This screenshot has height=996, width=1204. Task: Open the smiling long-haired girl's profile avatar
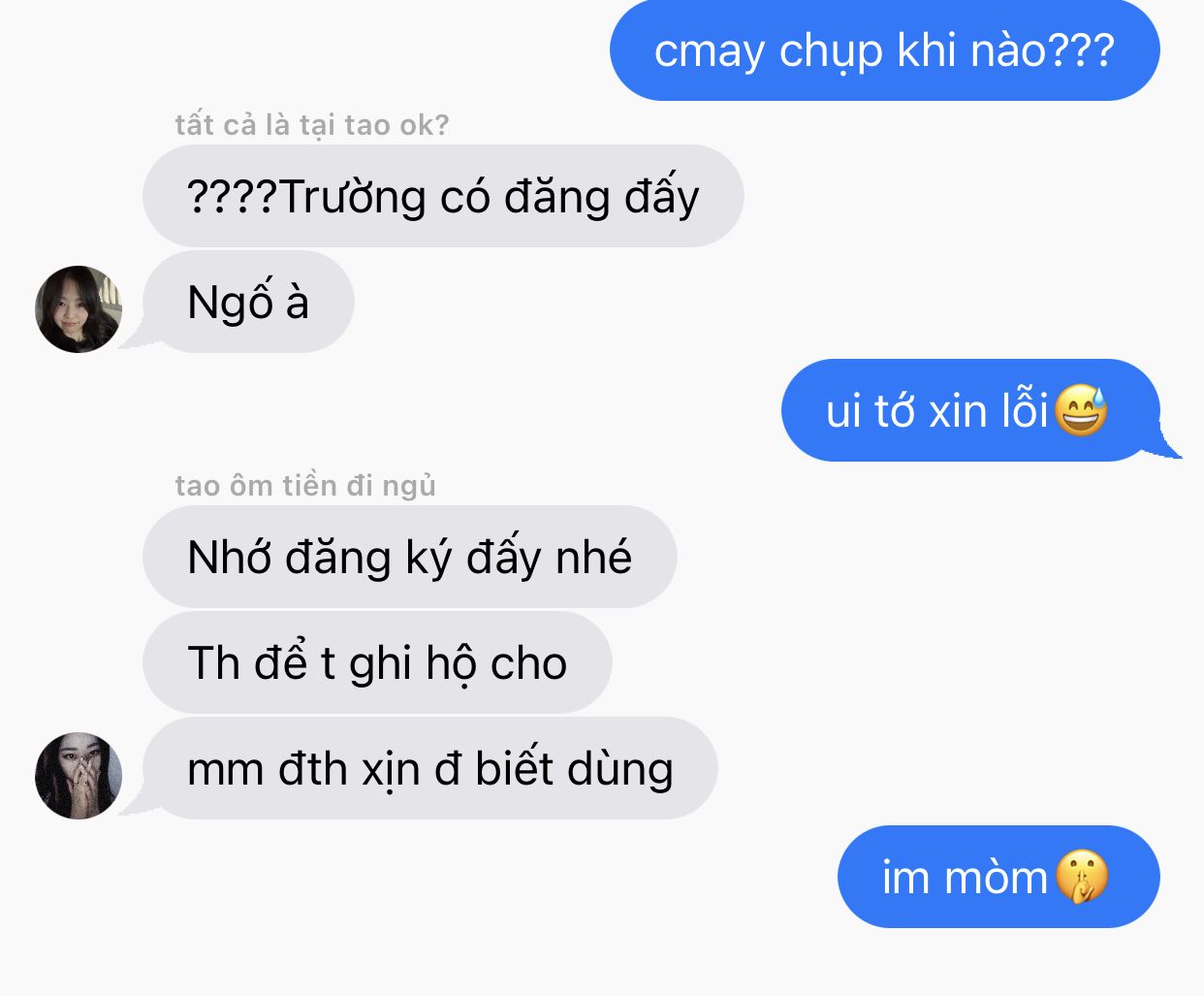pyautogui.click(x=79, y=308)
